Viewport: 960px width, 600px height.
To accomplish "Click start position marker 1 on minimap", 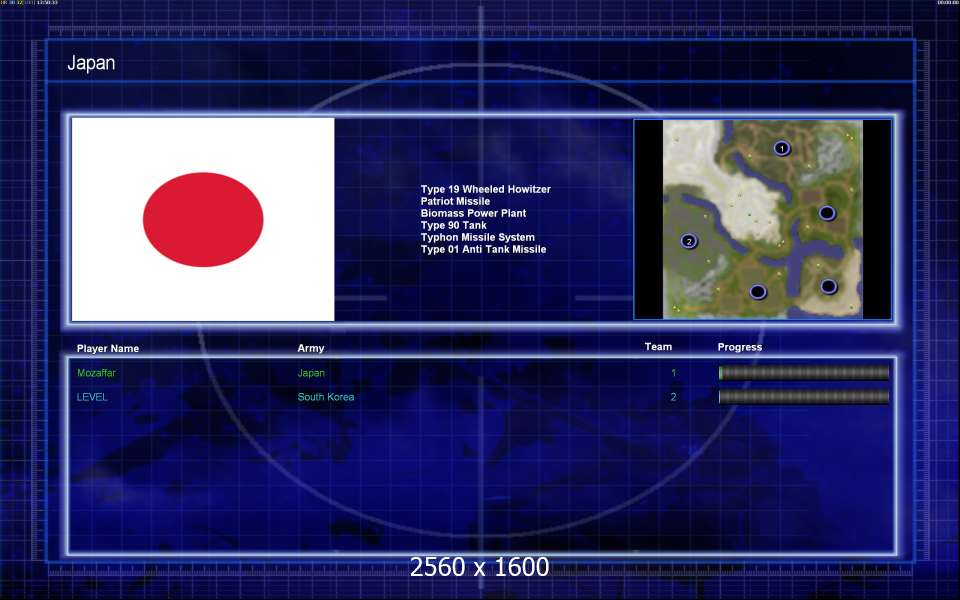I will 782,148.
